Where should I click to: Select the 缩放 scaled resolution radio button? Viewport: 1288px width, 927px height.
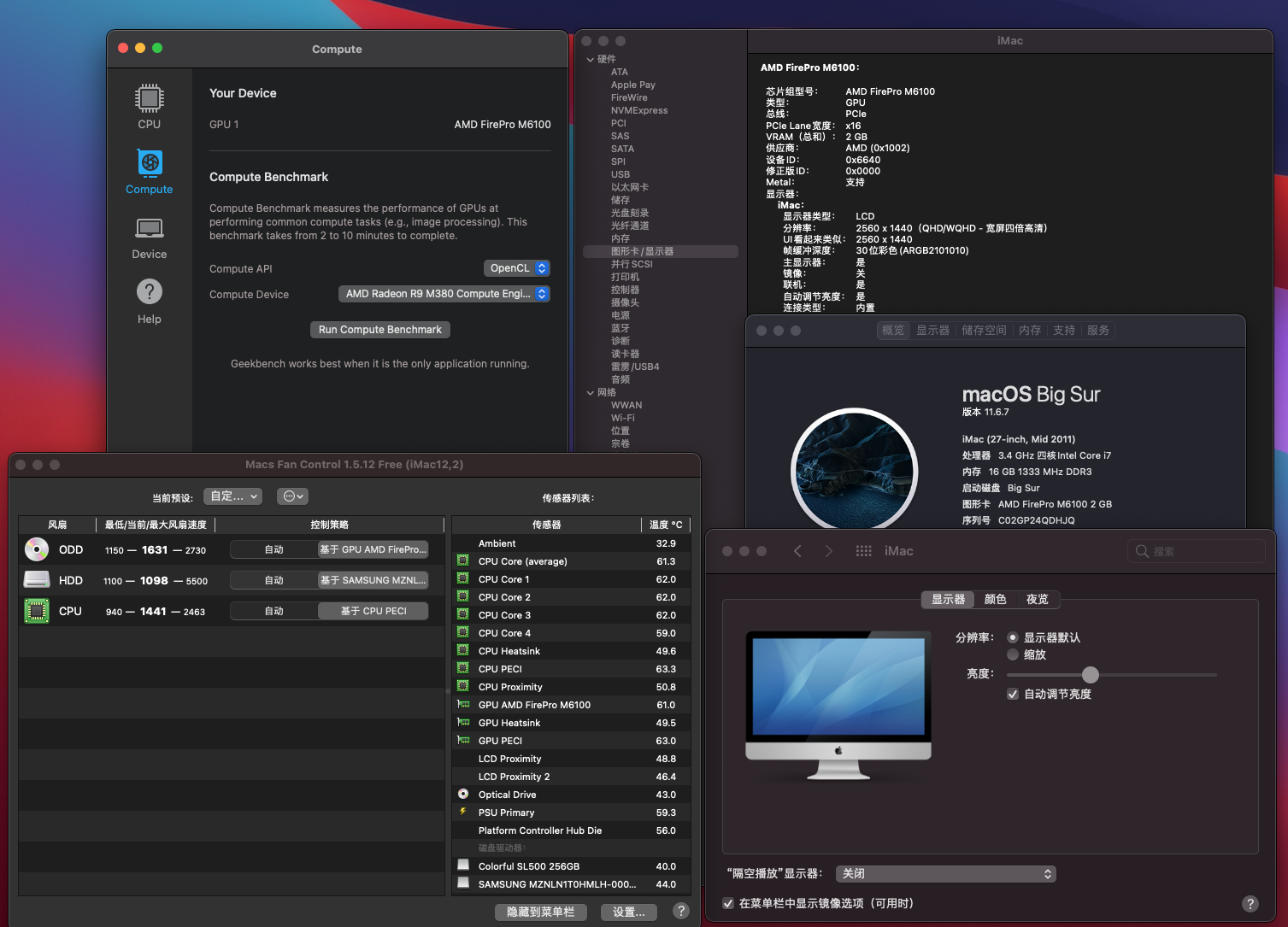(1013, 654)
